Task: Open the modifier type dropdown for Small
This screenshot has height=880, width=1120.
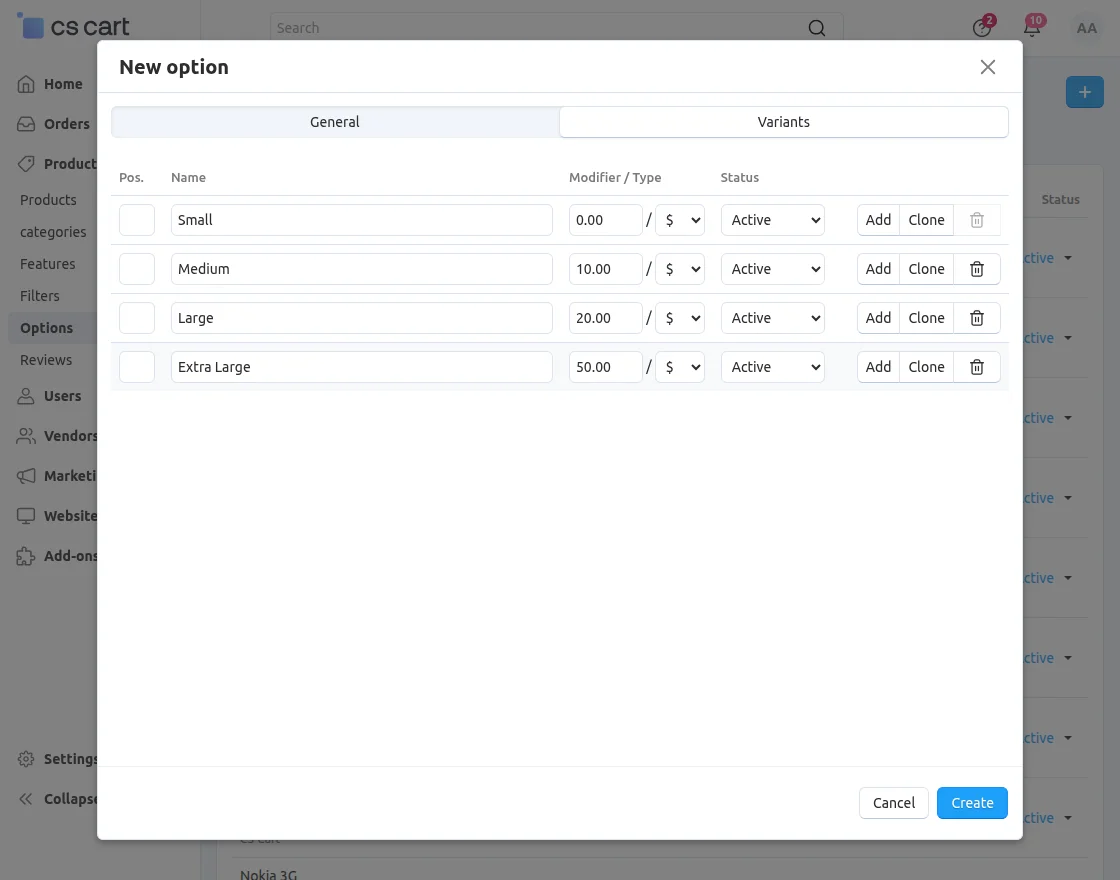Action: pos(680,219)
